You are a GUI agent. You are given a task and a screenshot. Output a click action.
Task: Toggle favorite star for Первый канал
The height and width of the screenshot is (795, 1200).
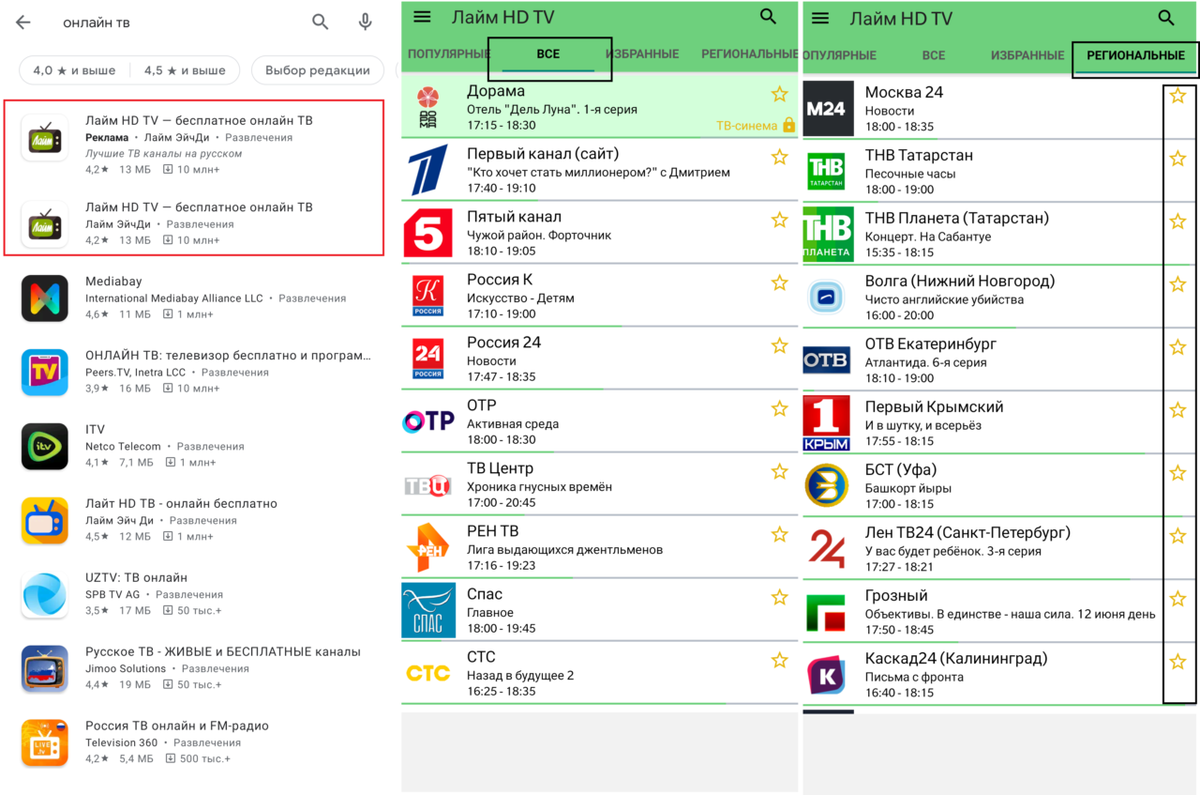pos(780,157)
